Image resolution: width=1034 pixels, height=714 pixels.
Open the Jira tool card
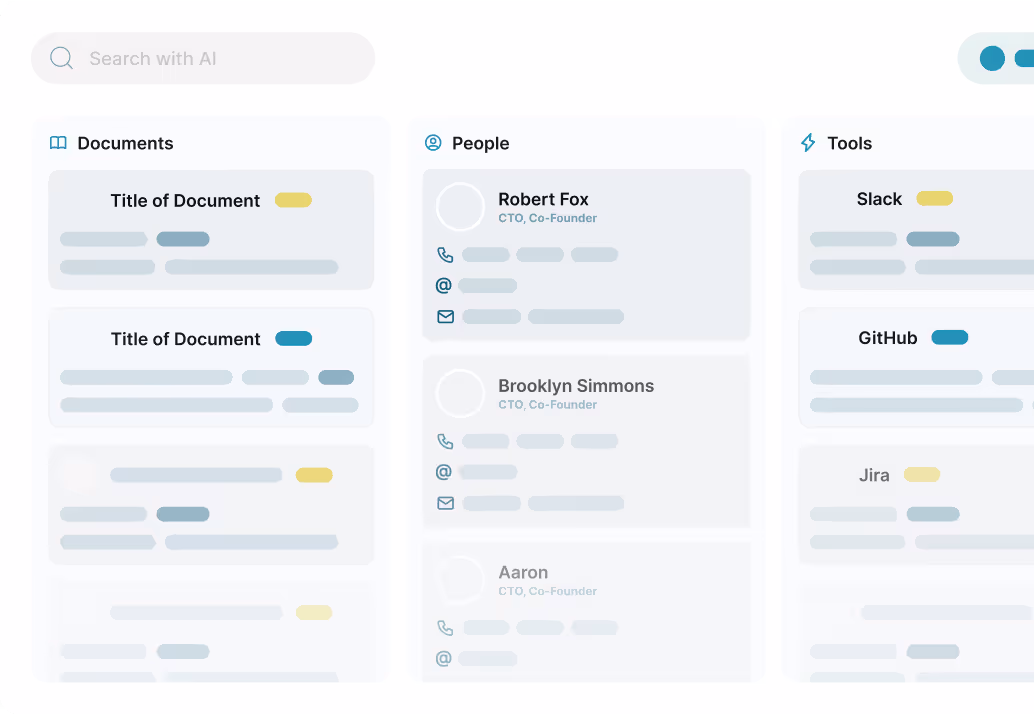pos(916,505)
